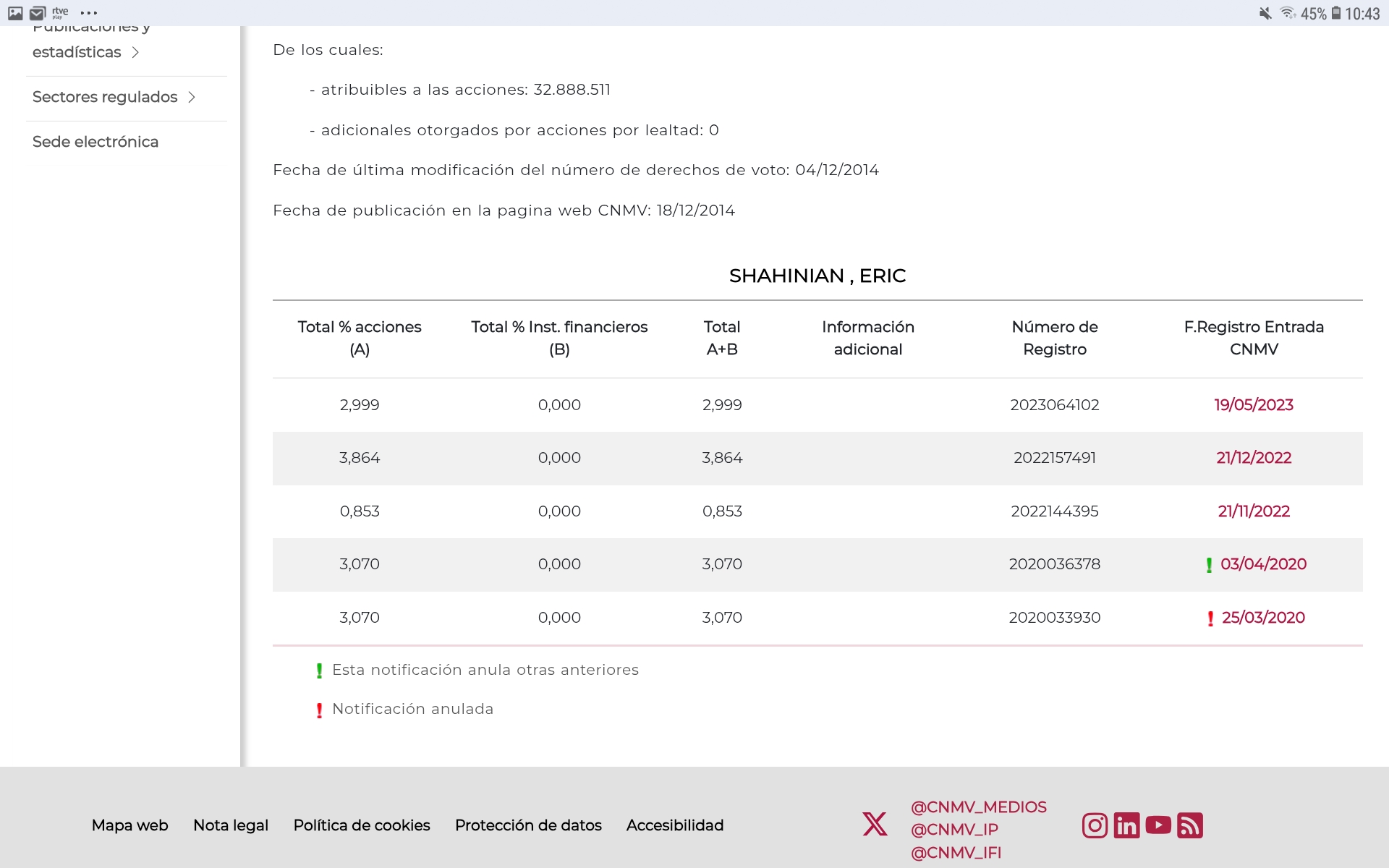Viewport: 1389px width, 868px height.
Task: Select registration number 2022157491
Action: [1055, 458]
